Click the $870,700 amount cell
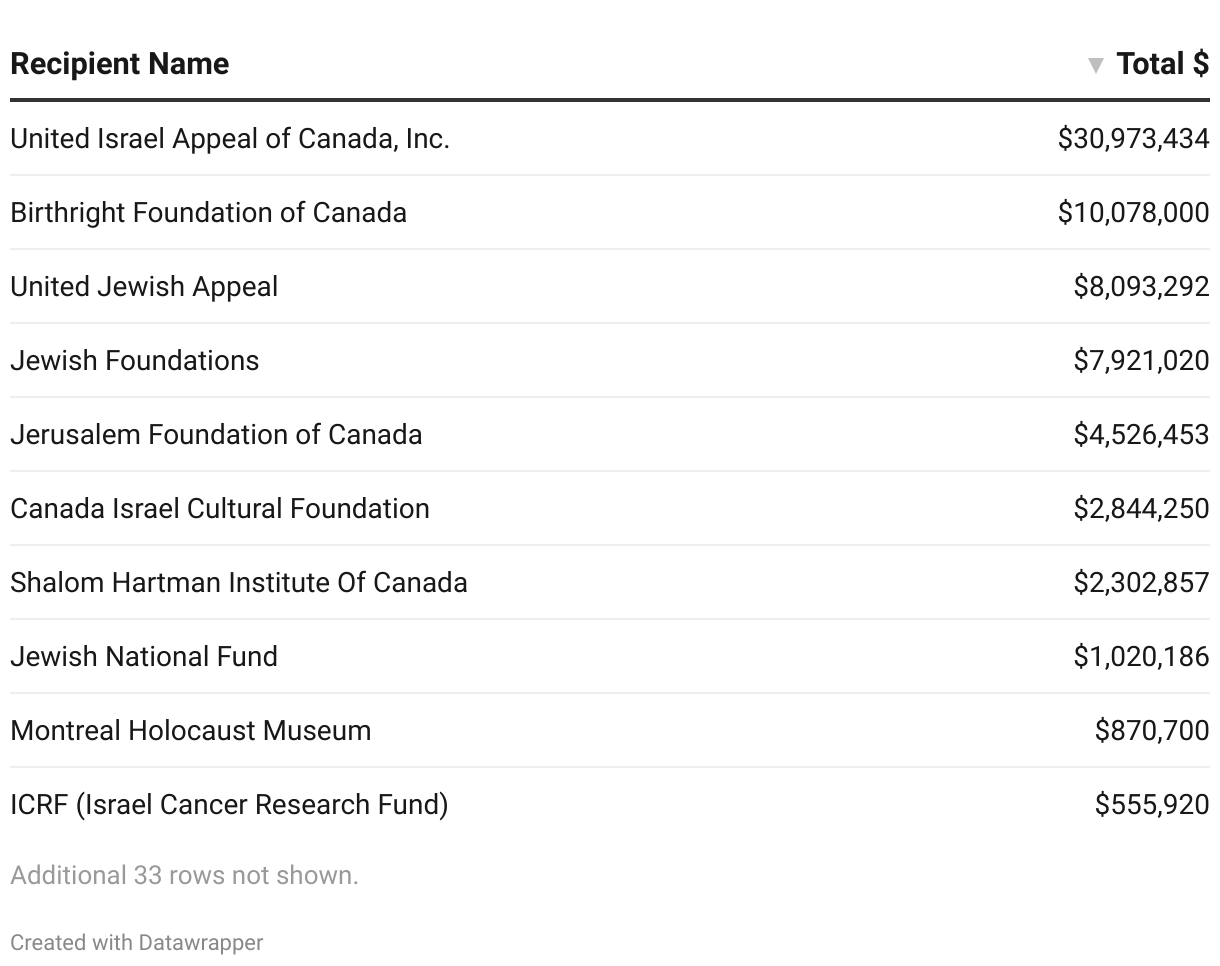Image resolution: width=1220 pixels, height=966 pixels. [x=1152, y=730]
